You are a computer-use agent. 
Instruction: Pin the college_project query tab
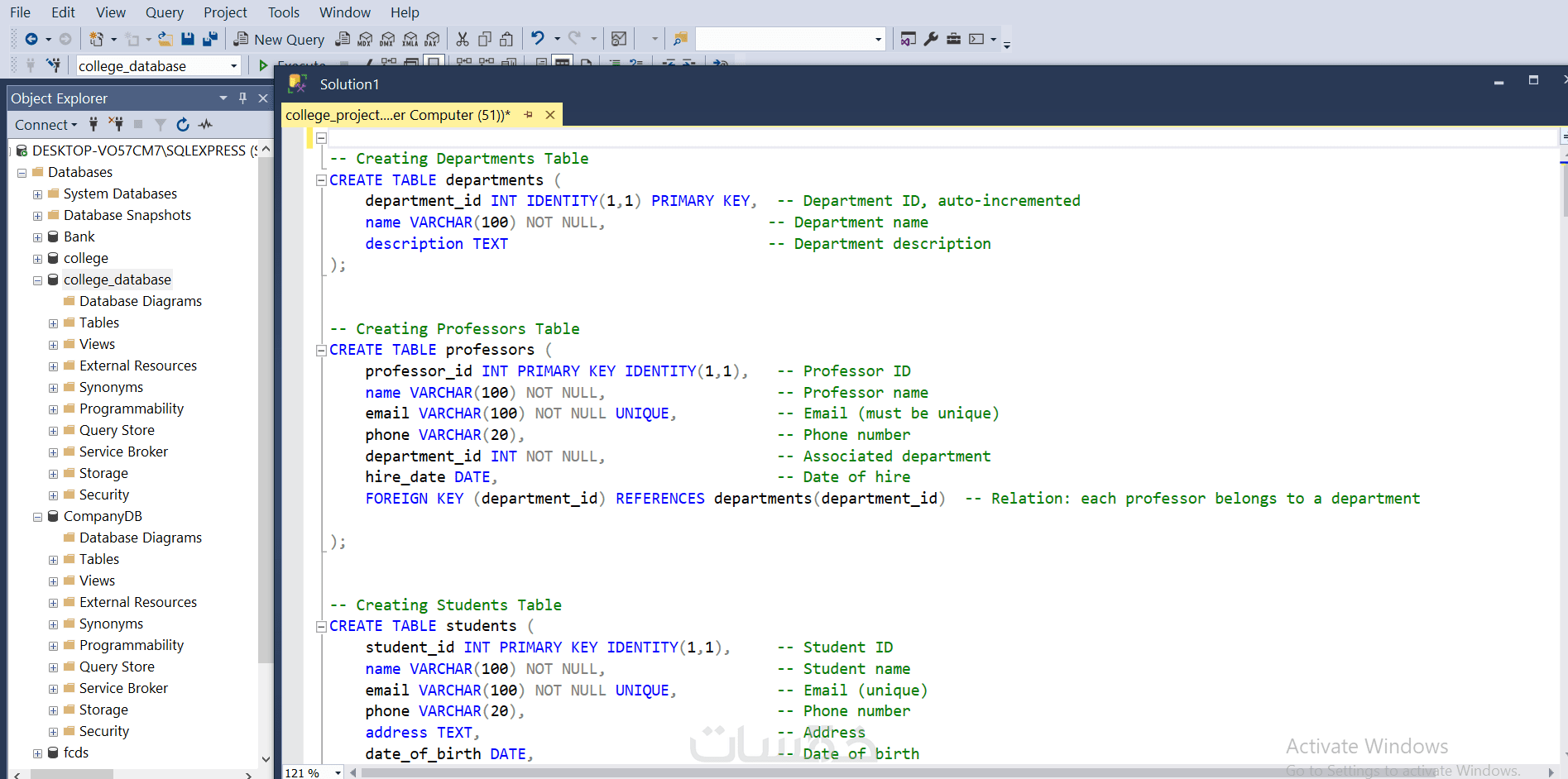(528, 115)
